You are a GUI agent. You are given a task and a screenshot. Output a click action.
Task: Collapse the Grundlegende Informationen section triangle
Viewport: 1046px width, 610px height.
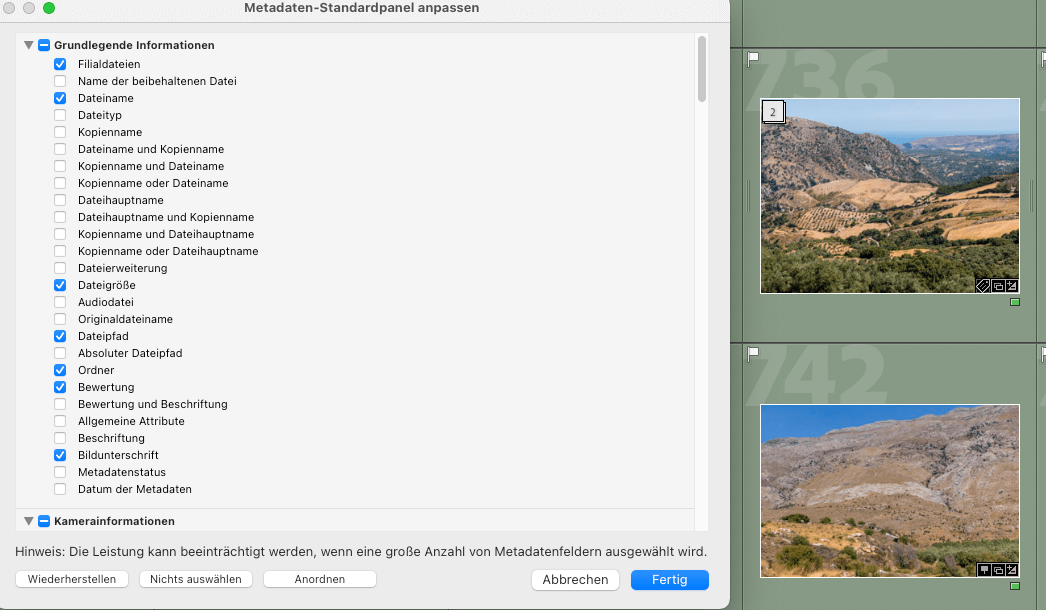29,45
